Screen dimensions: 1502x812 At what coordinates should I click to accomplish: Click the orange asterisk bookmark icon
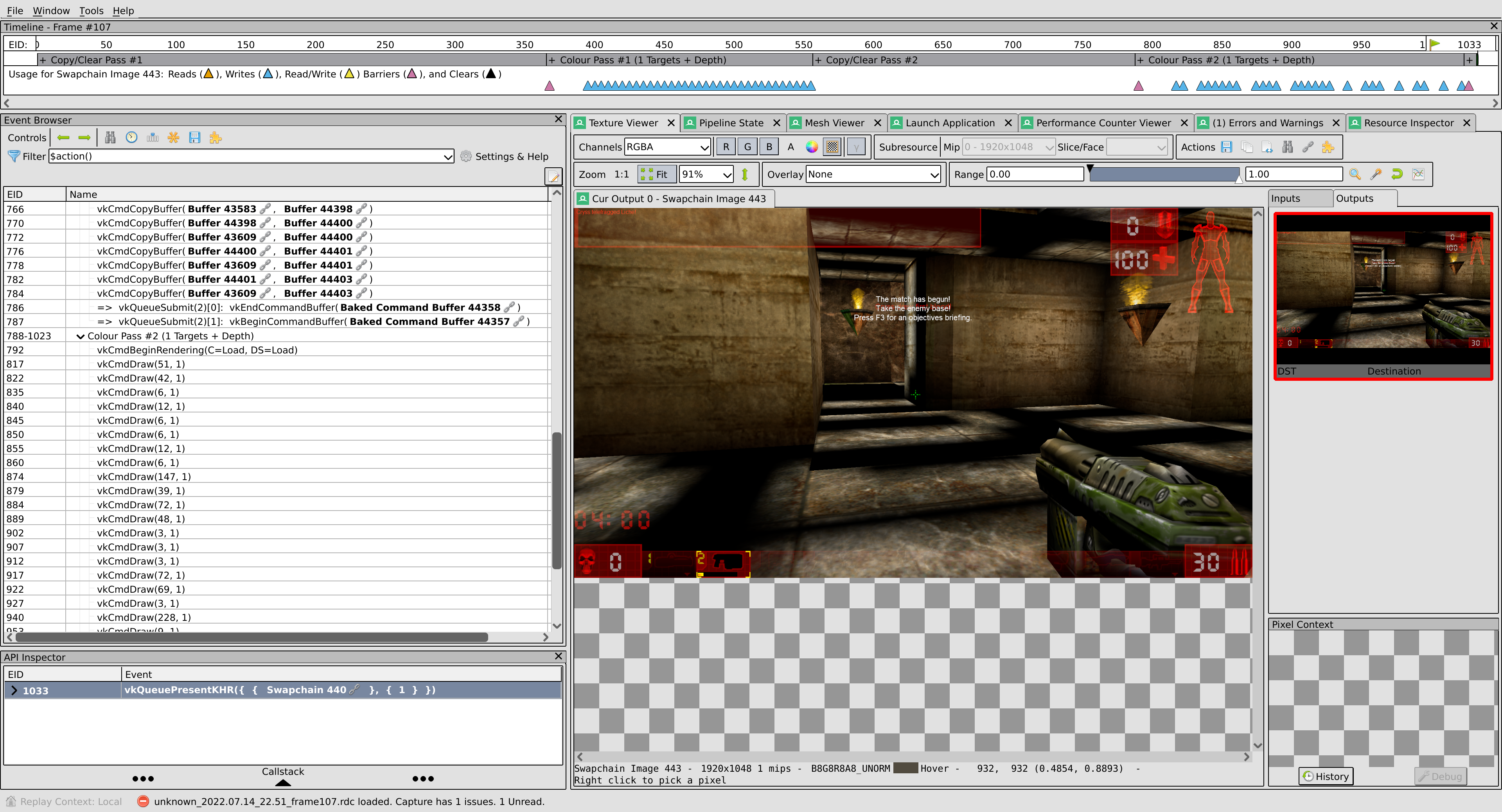point(173,138)
